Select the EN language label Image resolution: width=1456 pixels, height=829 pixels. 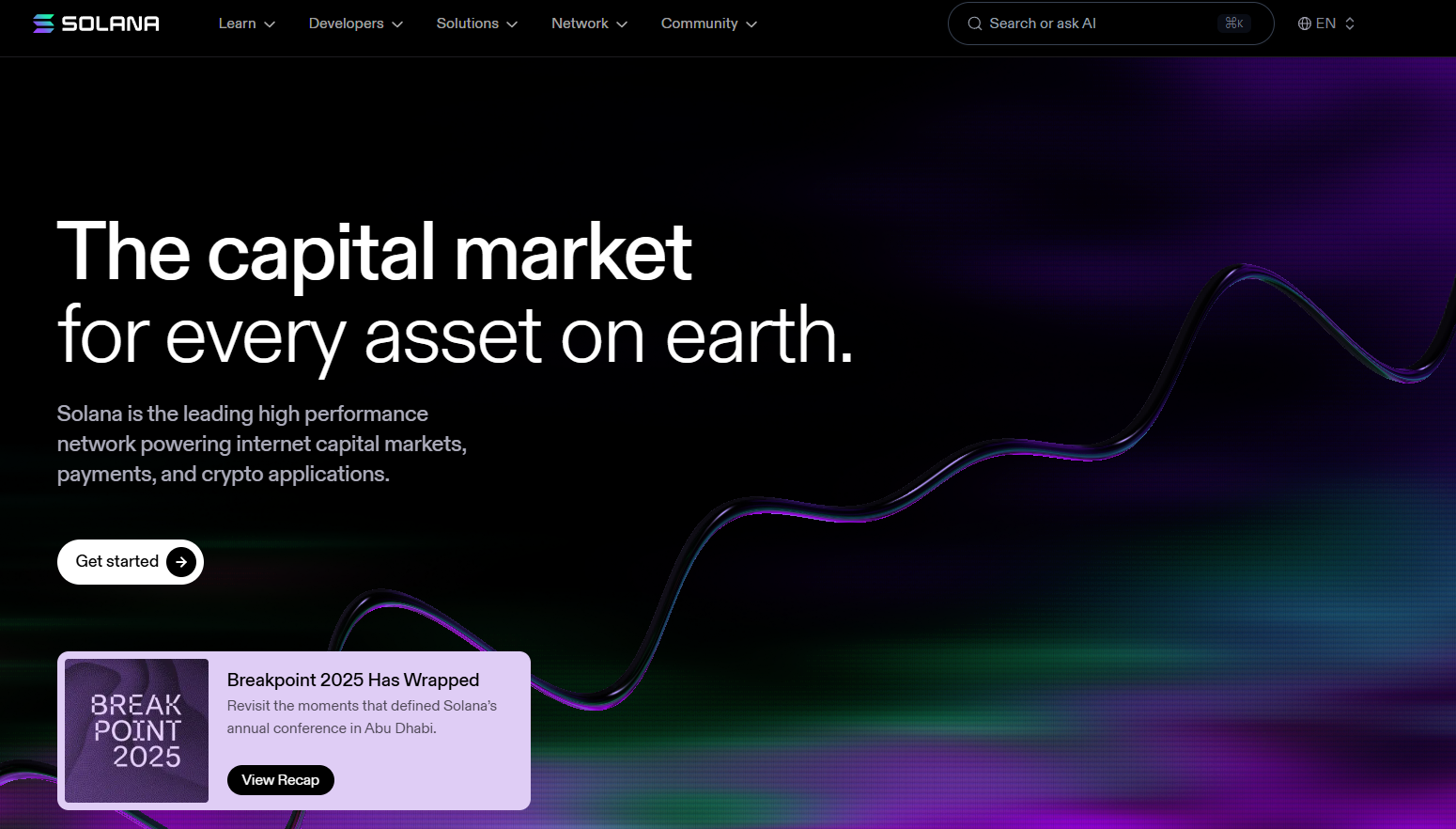click(x=1325, y=23)
